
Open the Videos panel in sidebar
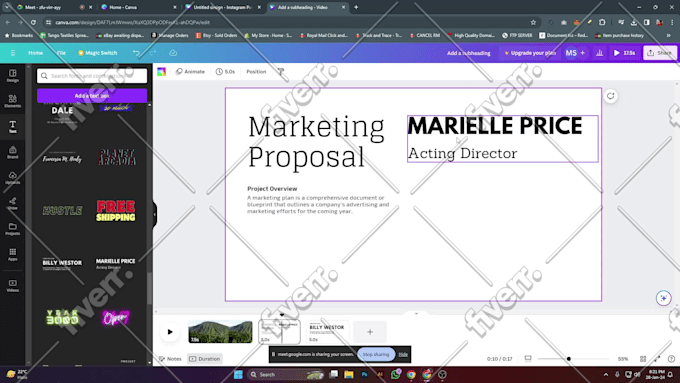coord(13,285)
